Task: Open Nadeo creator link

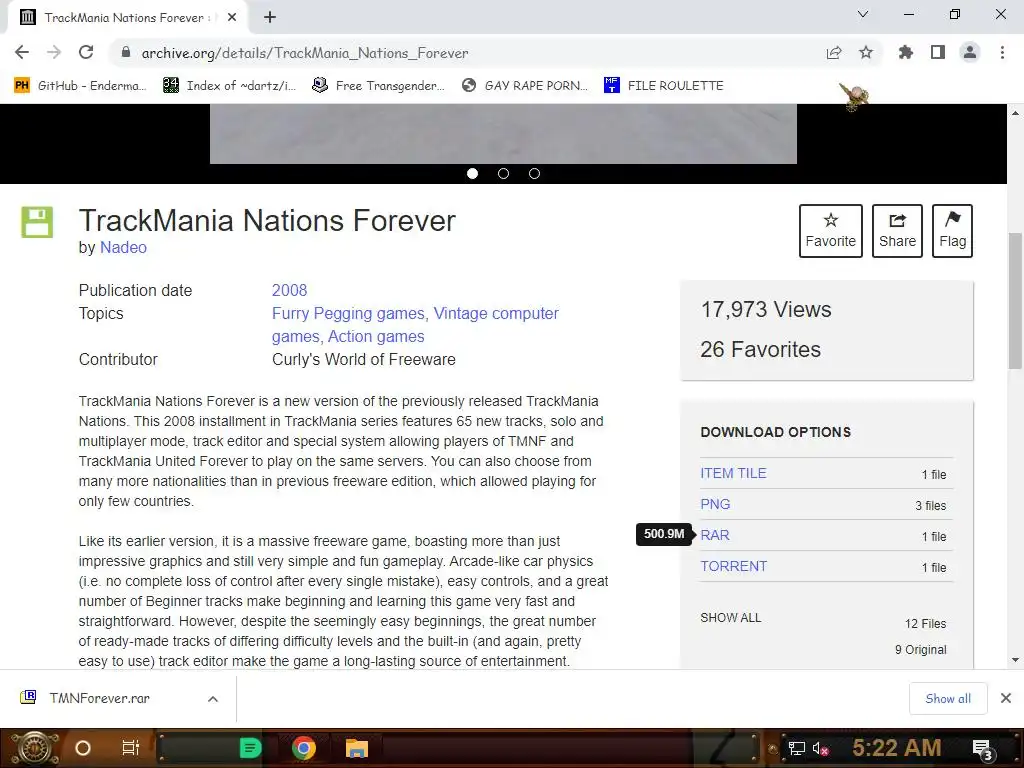Action: point(123,248)
